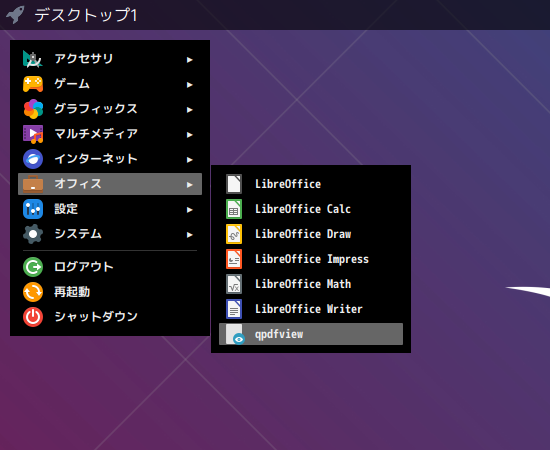Screen dimensions: 550x450
Task: Expand the グラフィックス submenu arrow
Action: point(190,110)
